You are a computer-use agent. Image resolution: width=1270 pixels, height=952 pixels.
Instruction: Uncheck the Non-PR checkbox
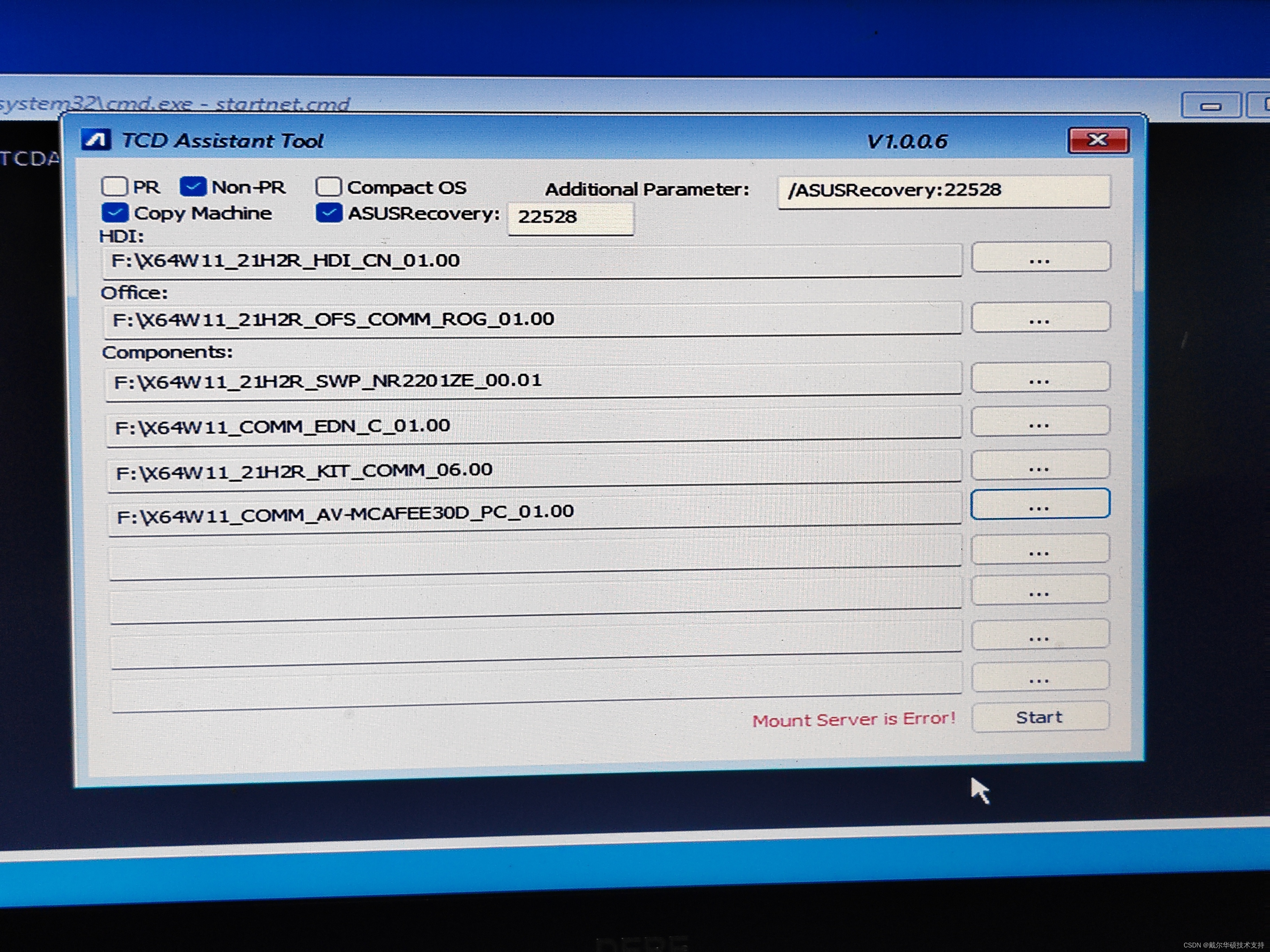(x=193, y=187)
